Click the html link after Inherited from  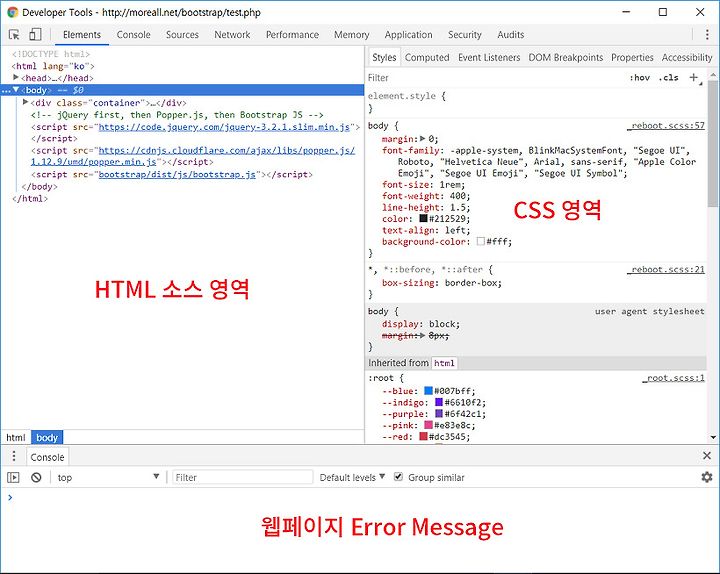[444, 363]
